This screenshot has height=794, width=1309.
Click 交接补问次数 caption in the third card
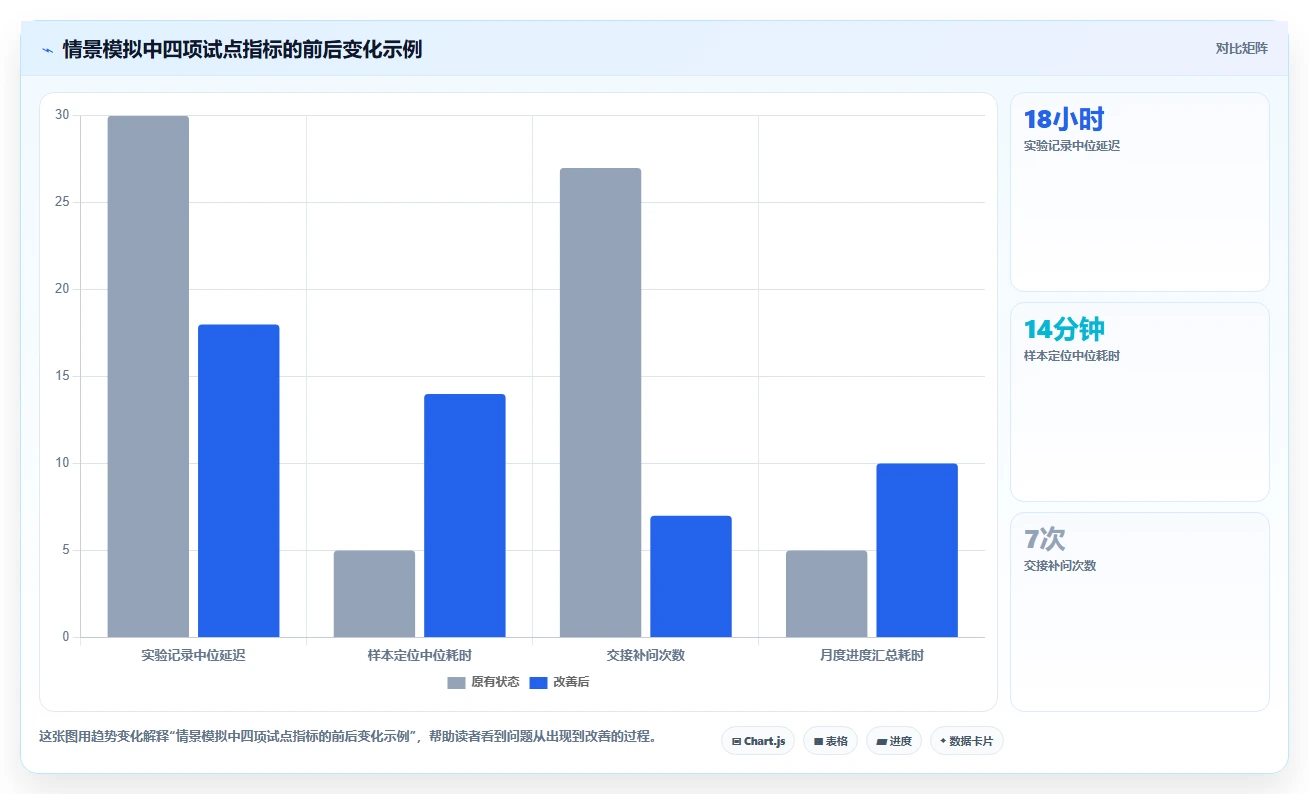coord(1060,566)
